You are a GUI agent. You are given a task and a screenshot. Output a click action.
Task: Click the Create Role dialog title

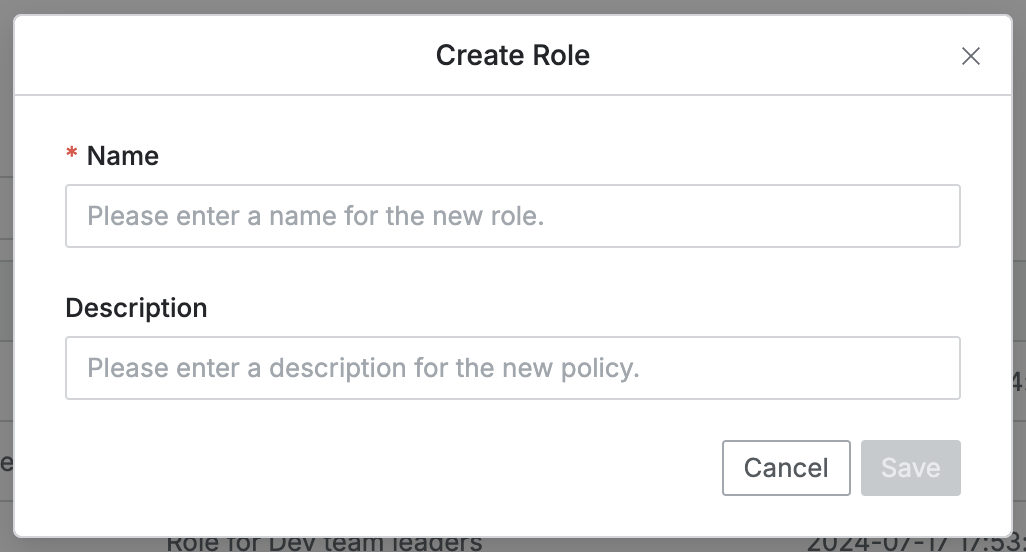pyautogui.click(x=512, y=55)
